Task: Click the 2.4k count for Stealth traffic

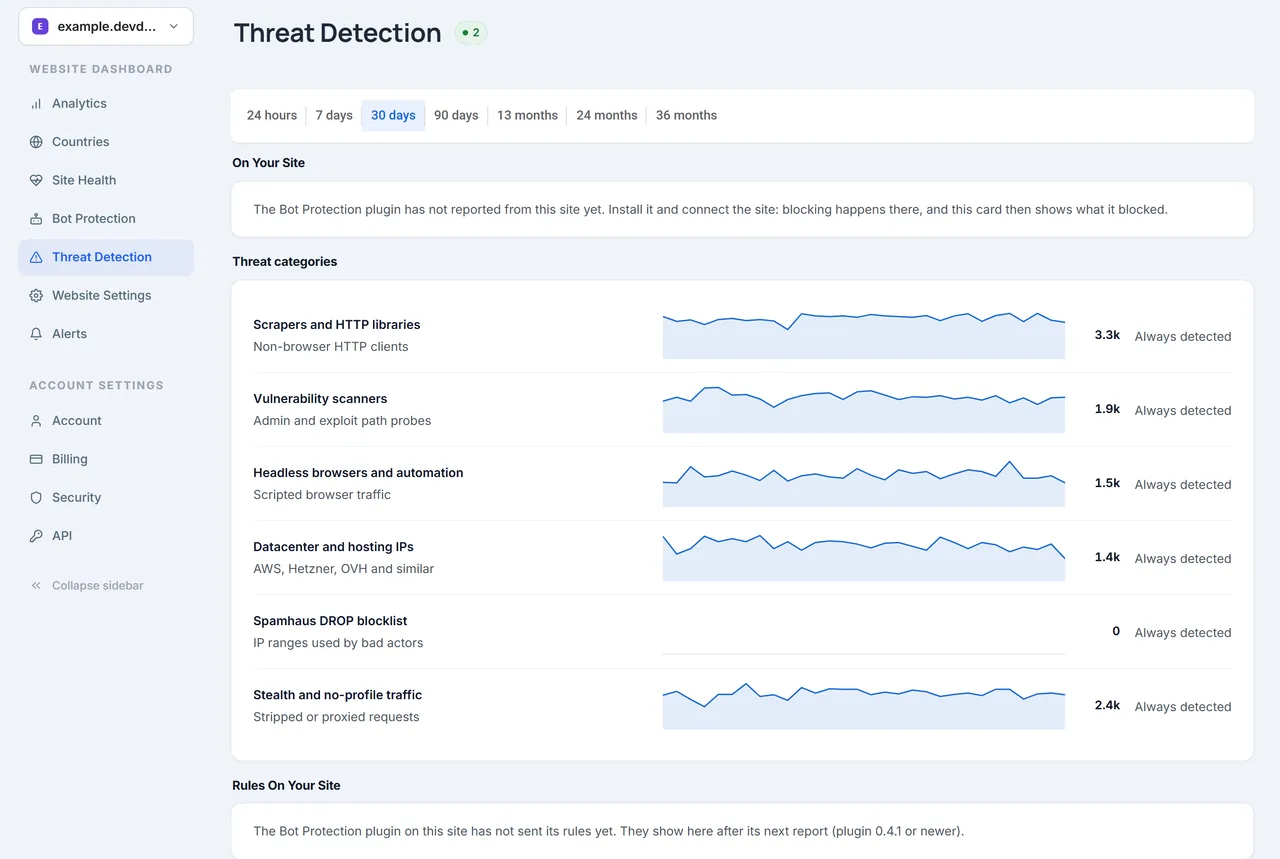Action: pyautogui.click(x=1107, y=705)
